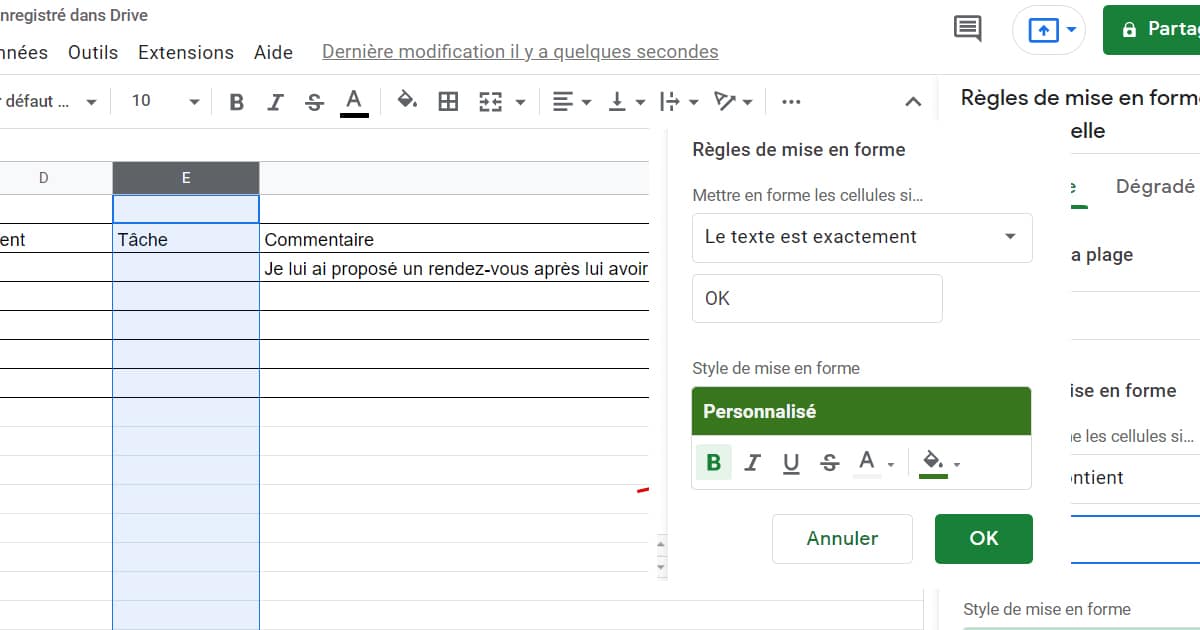Viewport: 1200px width, 630px height.
Task: Toggle bold in formatting style
Action: tap(713, 463)
